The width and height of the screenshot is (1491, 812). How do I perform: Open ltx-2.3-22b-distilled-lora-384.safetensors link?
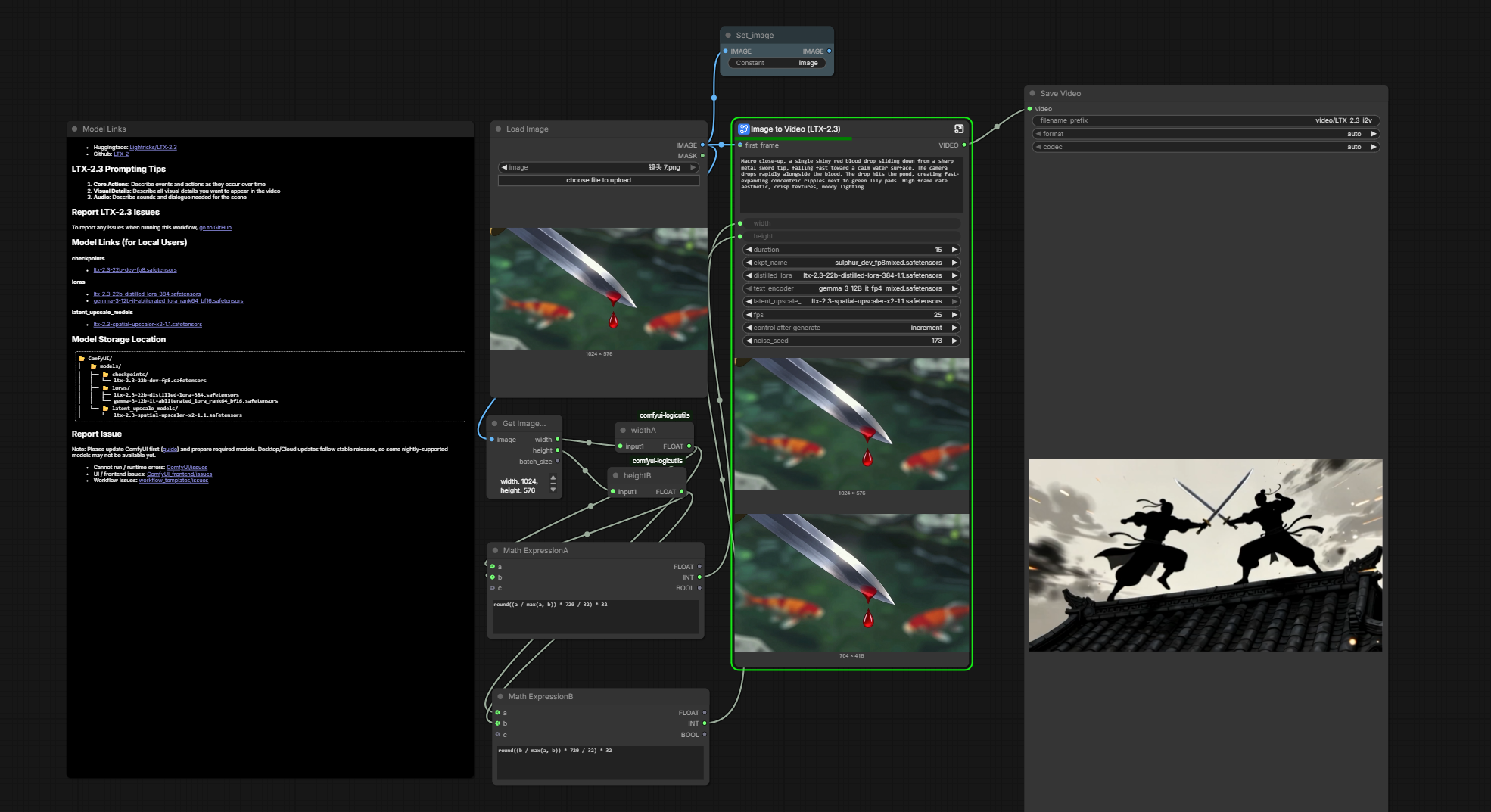tap(147, 294)
